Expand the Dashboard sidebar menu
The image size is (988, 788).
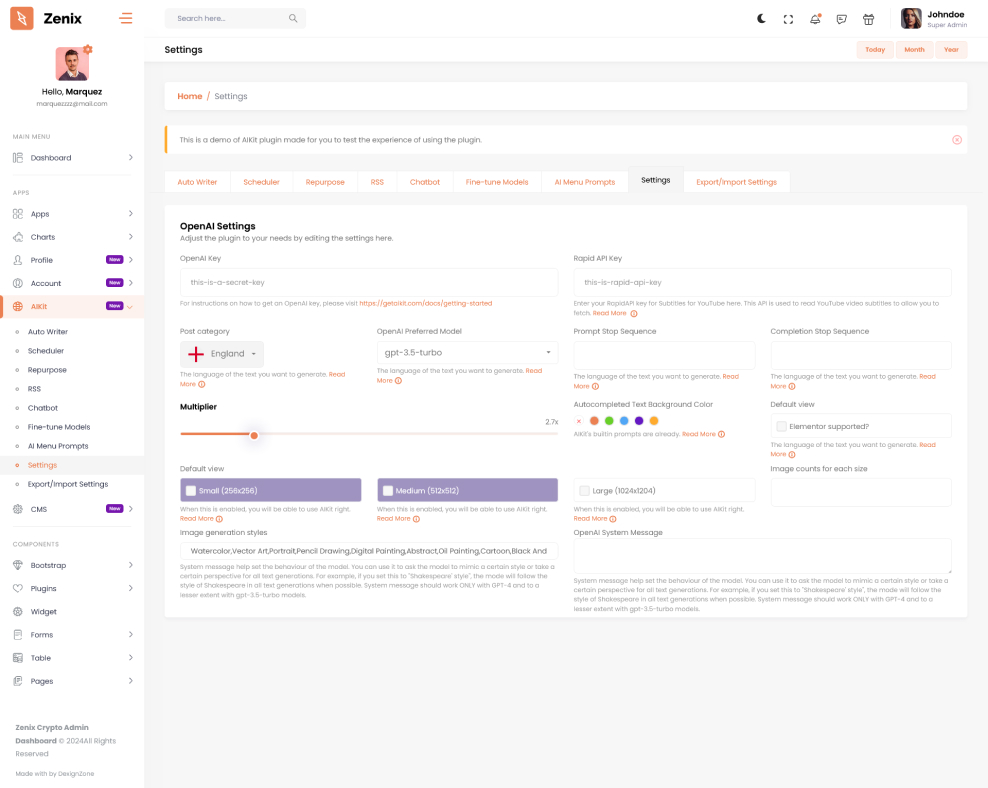pos(72,158)
